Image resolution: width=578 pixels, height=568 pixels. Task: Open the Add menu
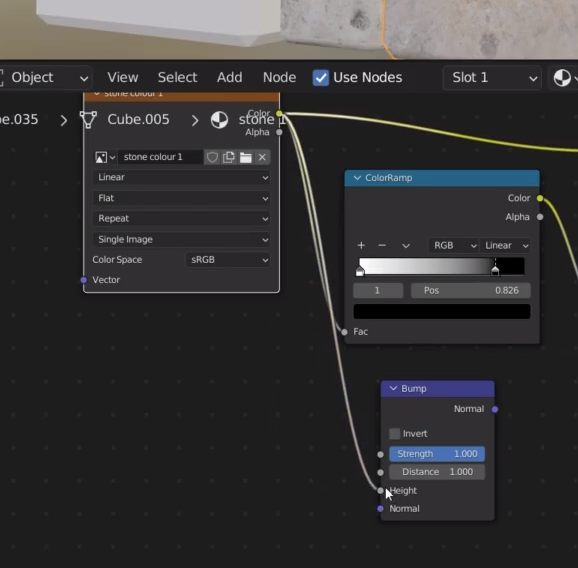[230, 78]
